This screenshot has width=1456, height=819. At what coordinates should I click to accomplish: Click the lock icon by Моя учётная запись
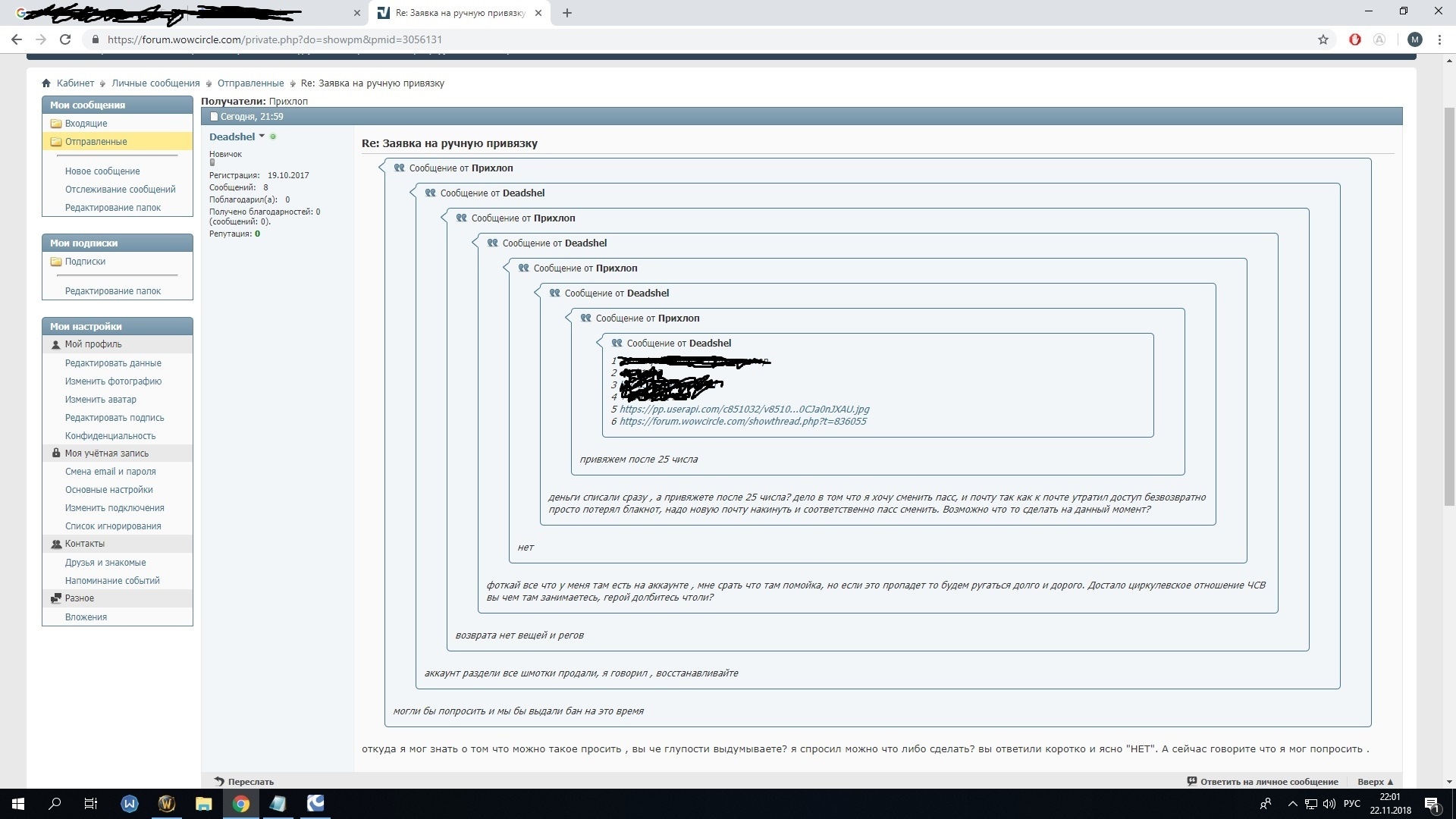click(x=56, y=453)
